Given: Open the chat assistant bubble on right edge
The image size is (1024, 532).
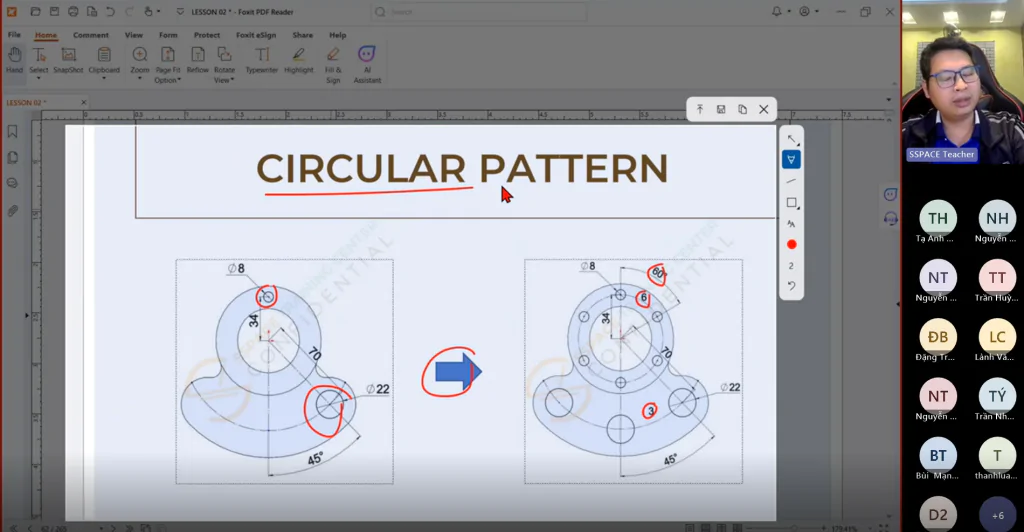Looking at the screenshot, I should coord(890,195).
